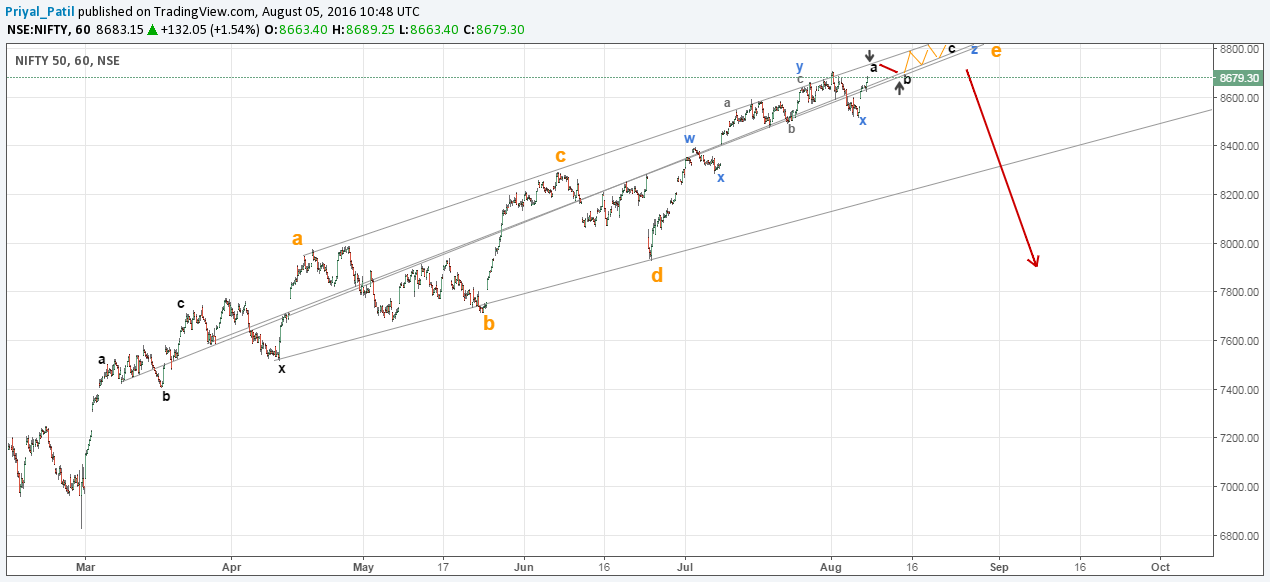
Task: Click the black down arrow marker above wave a
Action: [870, 55]
